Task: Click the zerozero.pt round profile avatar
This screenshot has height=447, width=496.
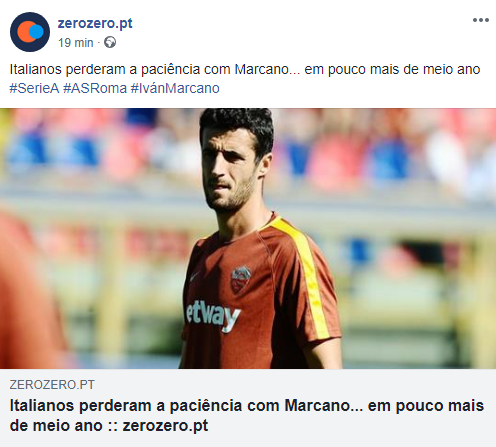Action: pyautogui.click(x=30, y=32)
